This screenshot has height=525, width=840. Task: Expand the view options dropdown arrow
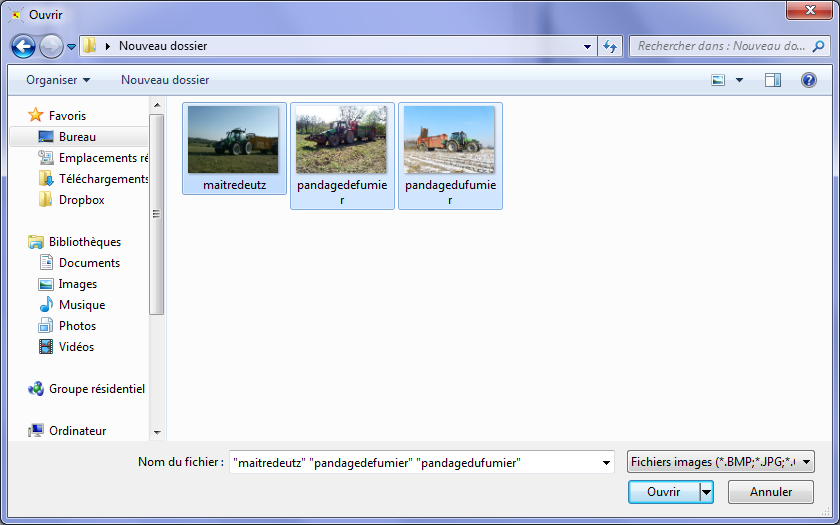click(740, 80)
